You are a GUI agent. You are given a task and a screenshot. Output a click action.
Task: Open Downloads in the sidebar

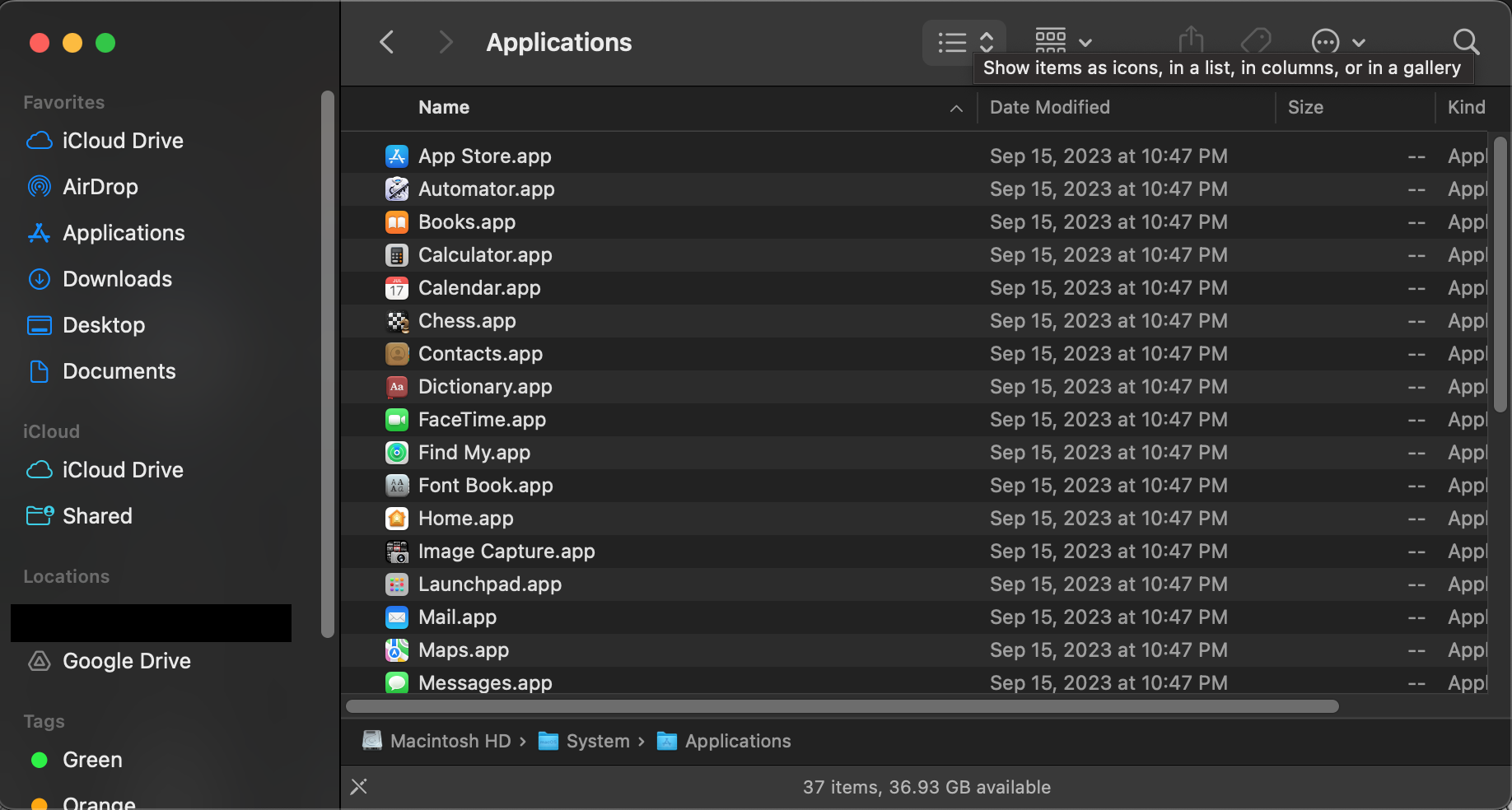click(x=99, y=279)
